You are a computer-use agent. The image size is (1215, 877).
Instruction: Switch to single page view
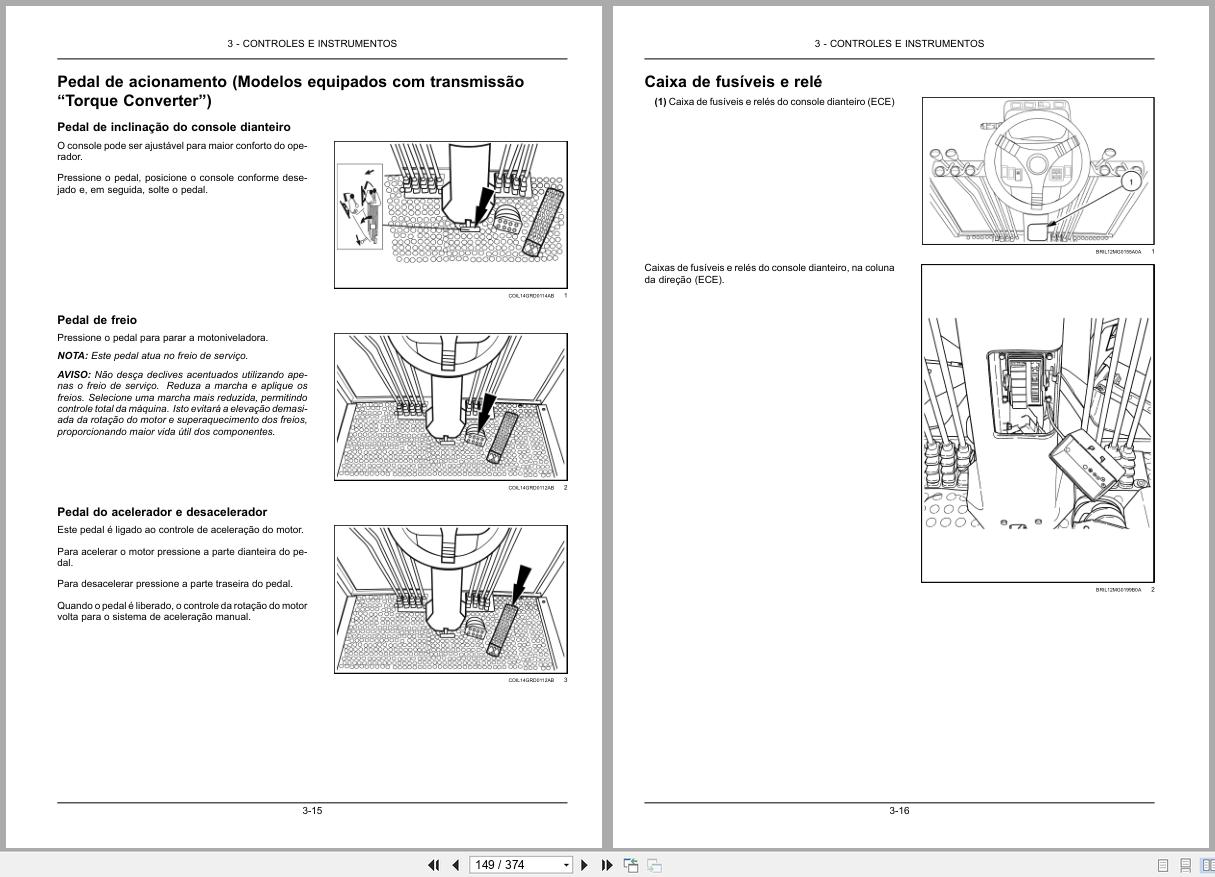(1163, 865)
